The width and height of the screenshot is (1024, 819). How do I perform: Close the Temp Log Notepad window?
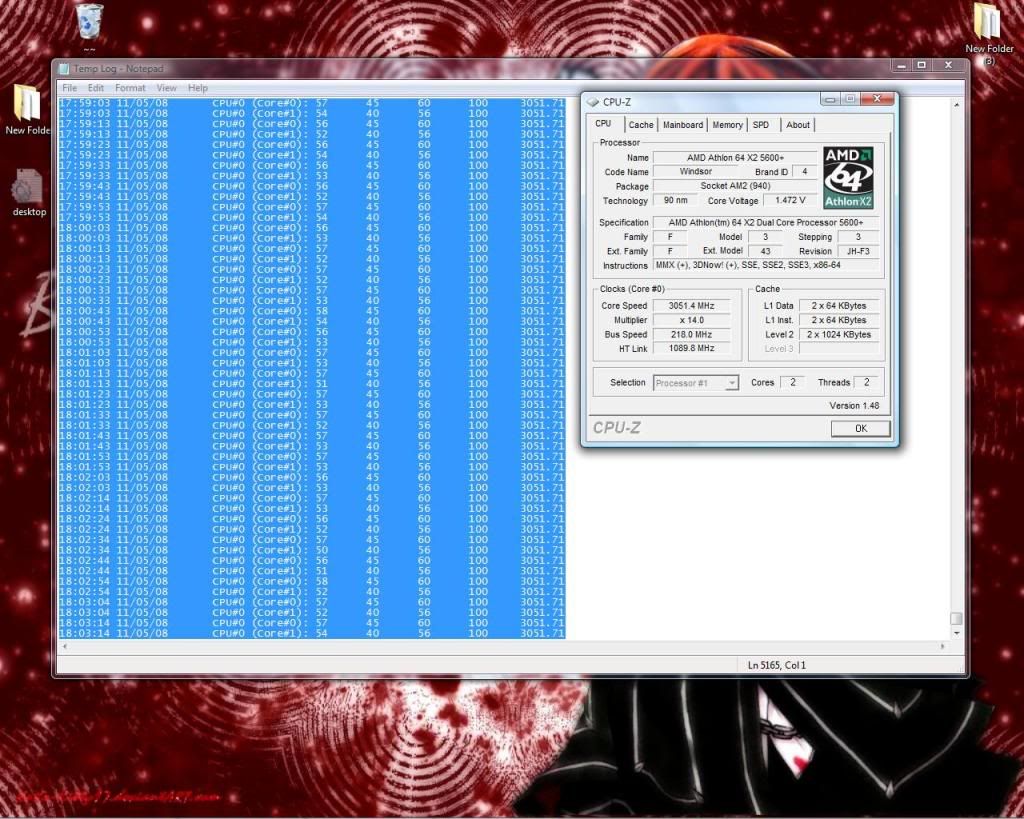(x=948, y=65)
